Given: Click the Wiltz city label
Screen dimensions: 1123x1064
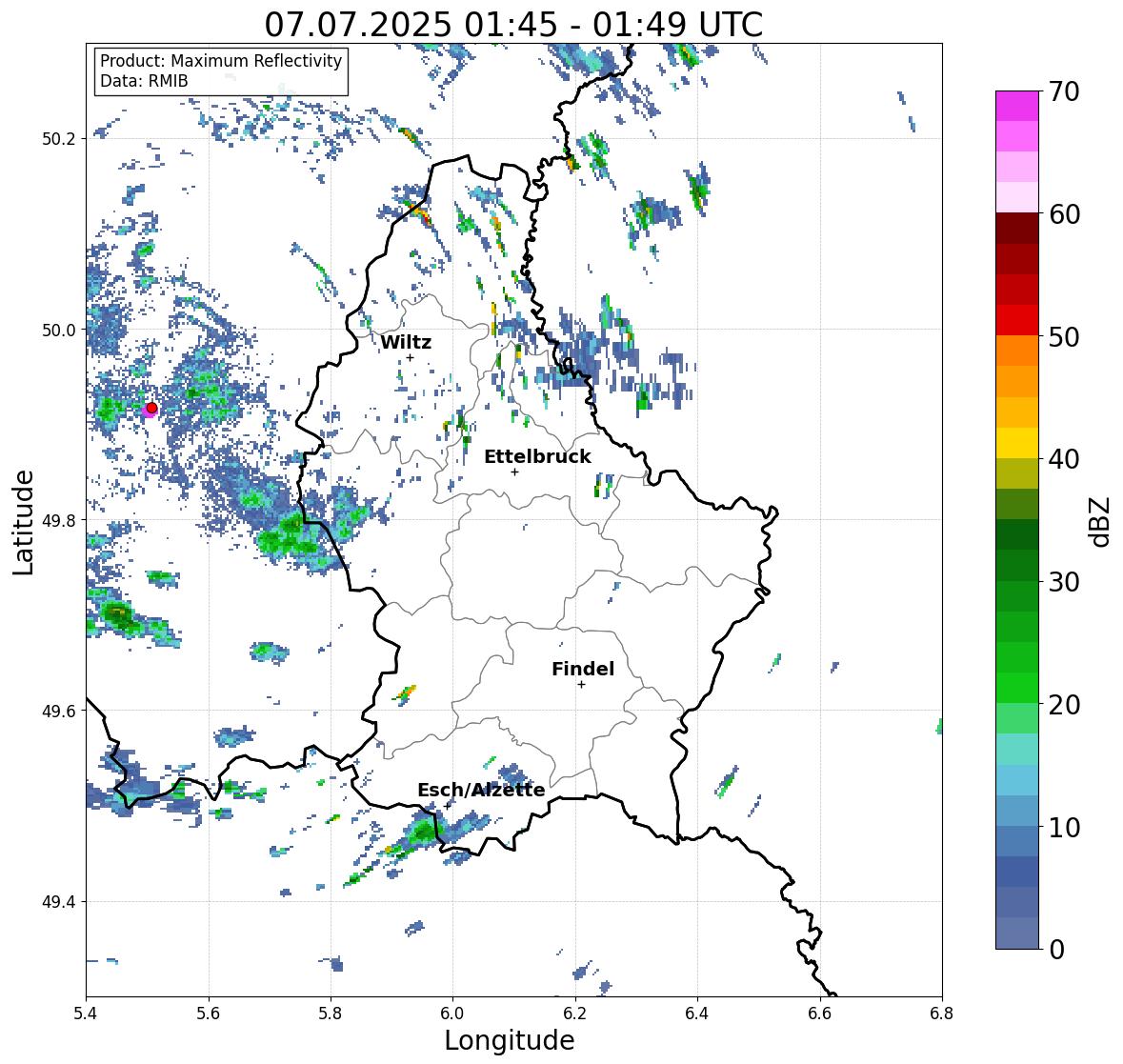Looking at the screenshot, I should coord(406,342).
